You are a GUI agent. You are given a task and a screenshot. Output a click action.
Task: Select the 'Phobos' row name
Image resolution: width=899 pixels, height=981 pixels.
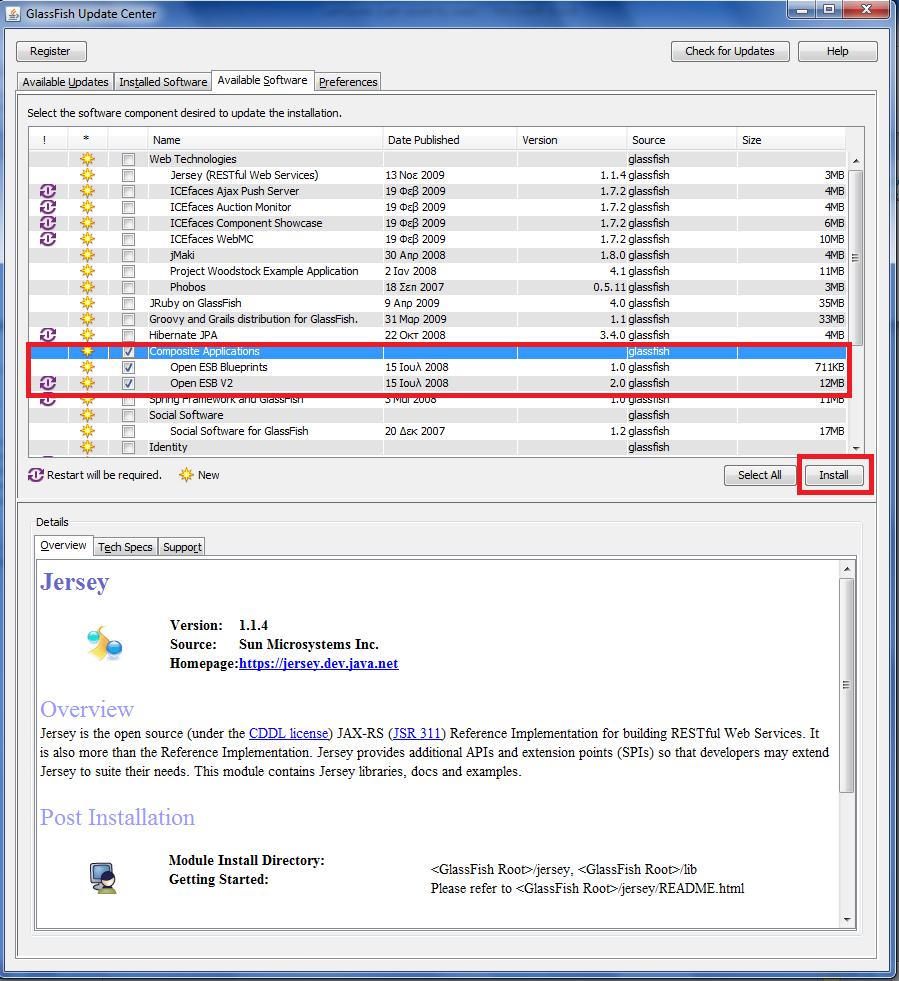188,287
